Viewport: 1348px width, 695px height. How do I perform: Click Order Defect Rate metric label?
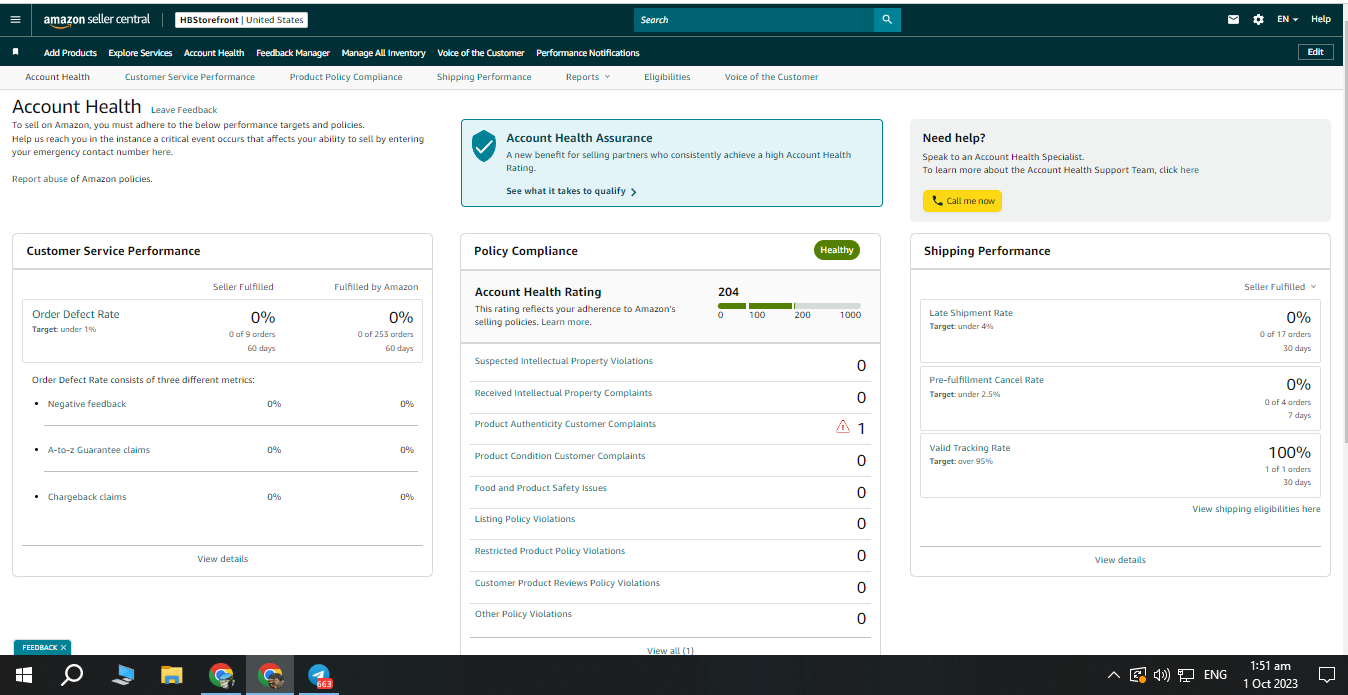(x=76, y=314)
